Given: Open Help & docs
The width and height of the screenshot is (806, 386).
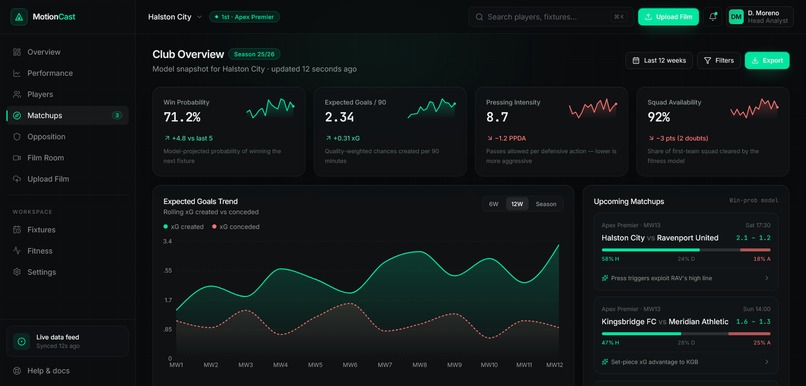Looking at the screenshot, I should click(67, 371).
